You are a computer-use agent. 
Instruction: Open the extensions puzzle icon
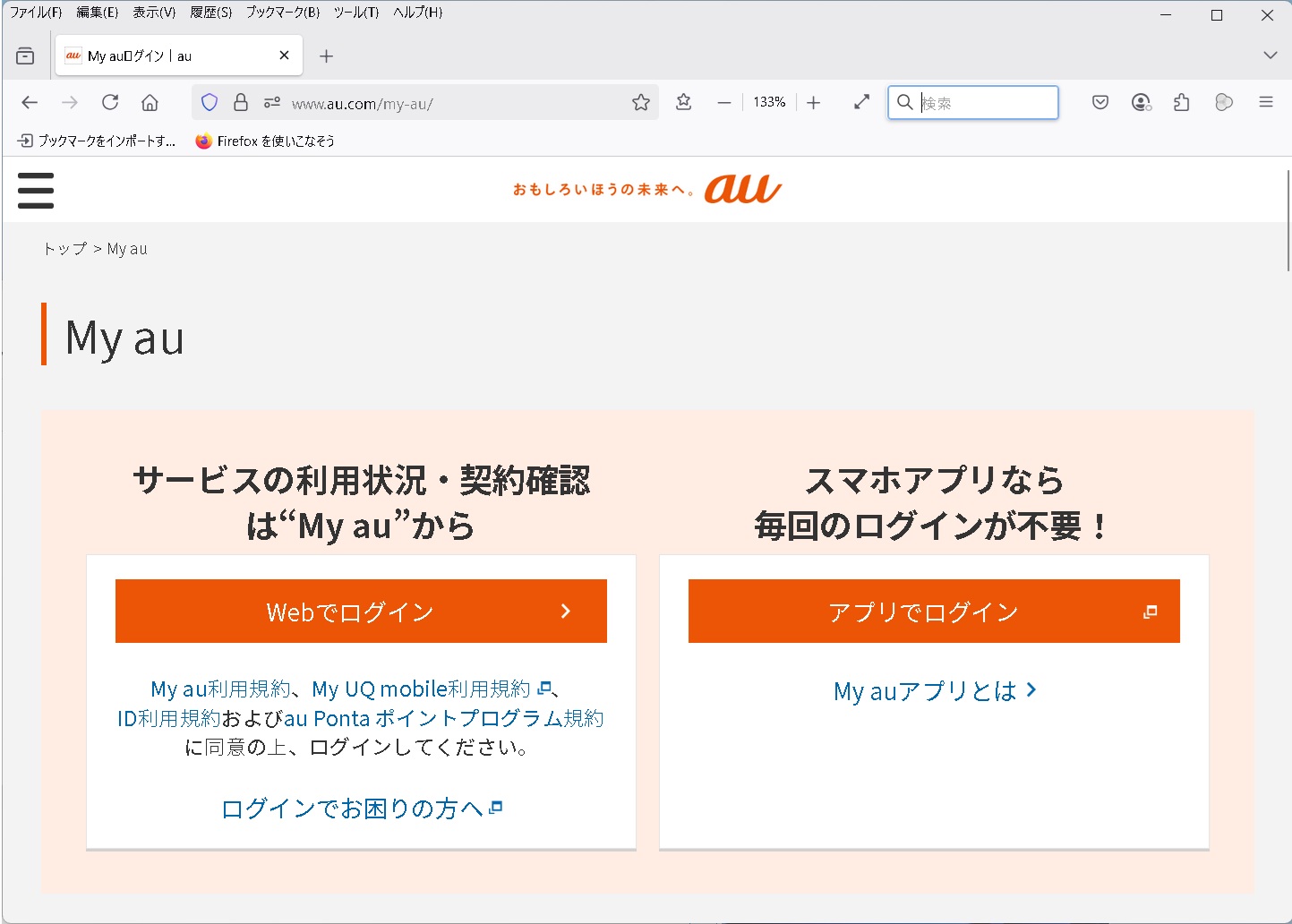pos(1182,102)
